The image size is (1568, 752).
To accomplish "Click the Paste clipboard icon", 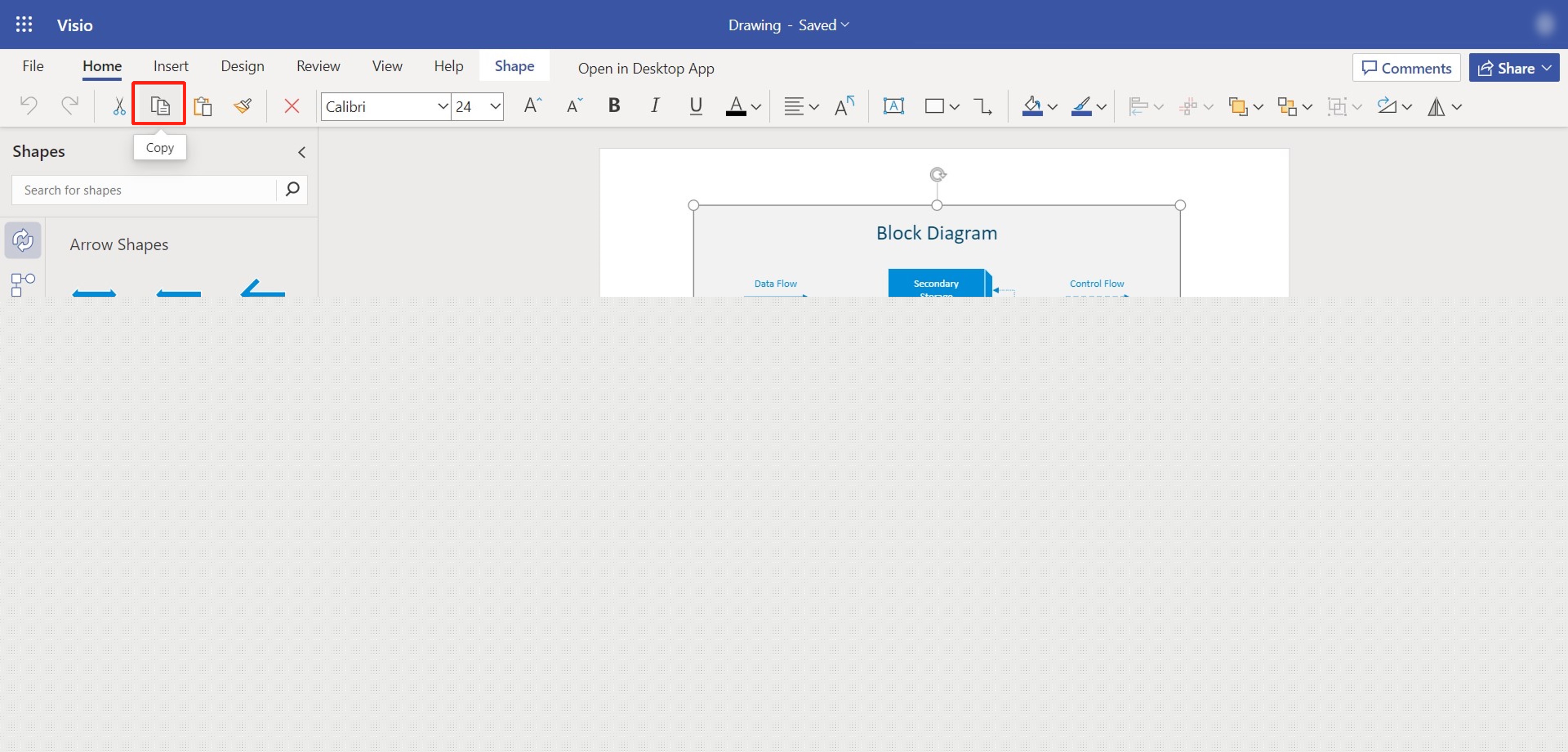I will pos(202,106).
